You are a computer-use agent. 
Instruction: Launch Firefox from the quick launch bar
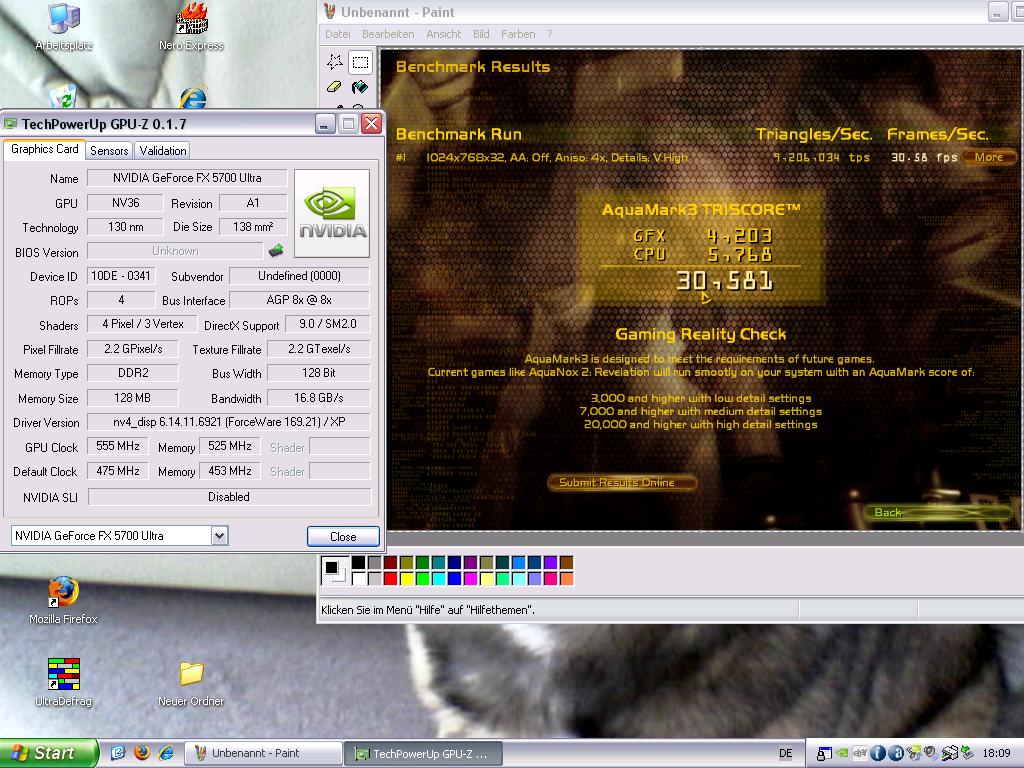[x=142, y=753]
